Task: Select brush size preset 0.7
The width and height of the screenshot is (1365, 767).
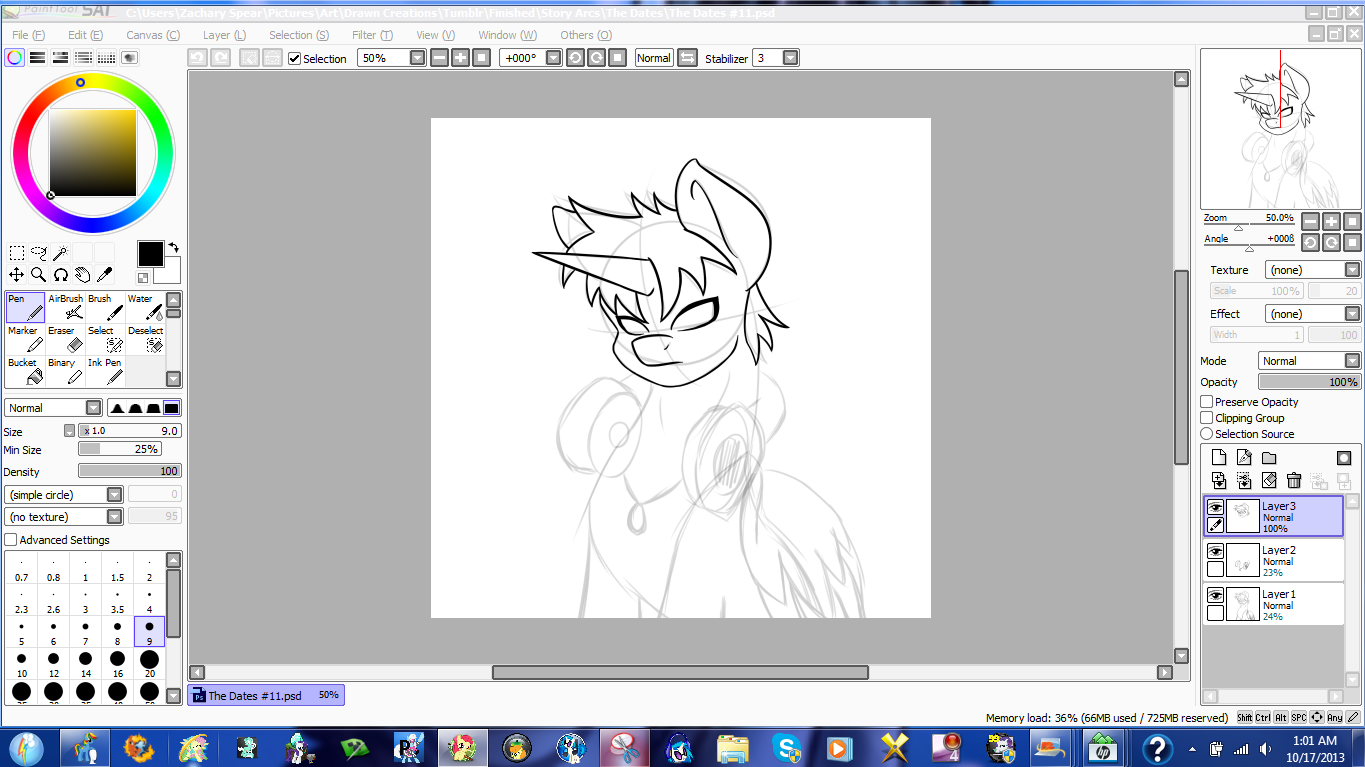Action: (21, 567)
